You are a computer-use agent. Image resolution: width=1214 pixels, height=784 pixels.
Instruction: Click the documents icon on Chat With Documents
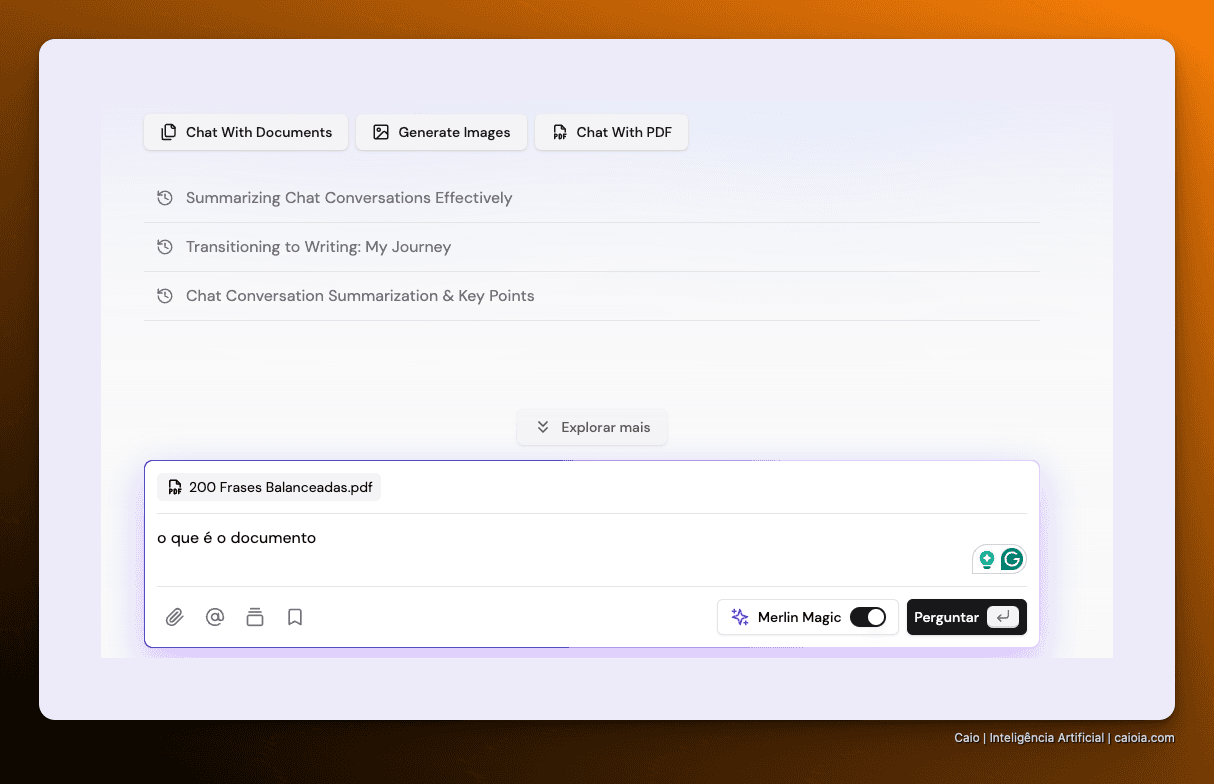[x=169, y=132]
